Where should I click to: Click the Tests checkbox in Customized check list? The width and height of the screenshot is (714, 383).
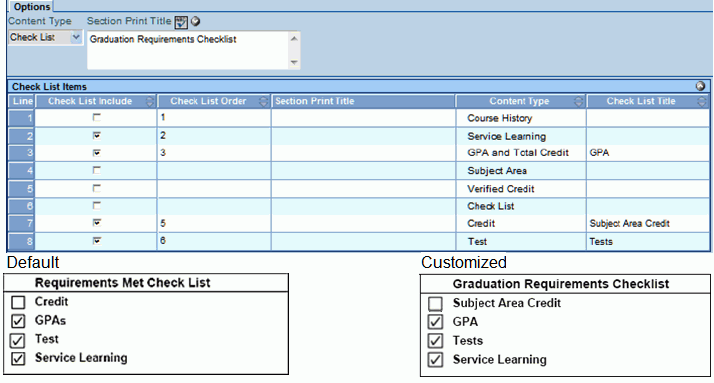[x=435, y=341]
